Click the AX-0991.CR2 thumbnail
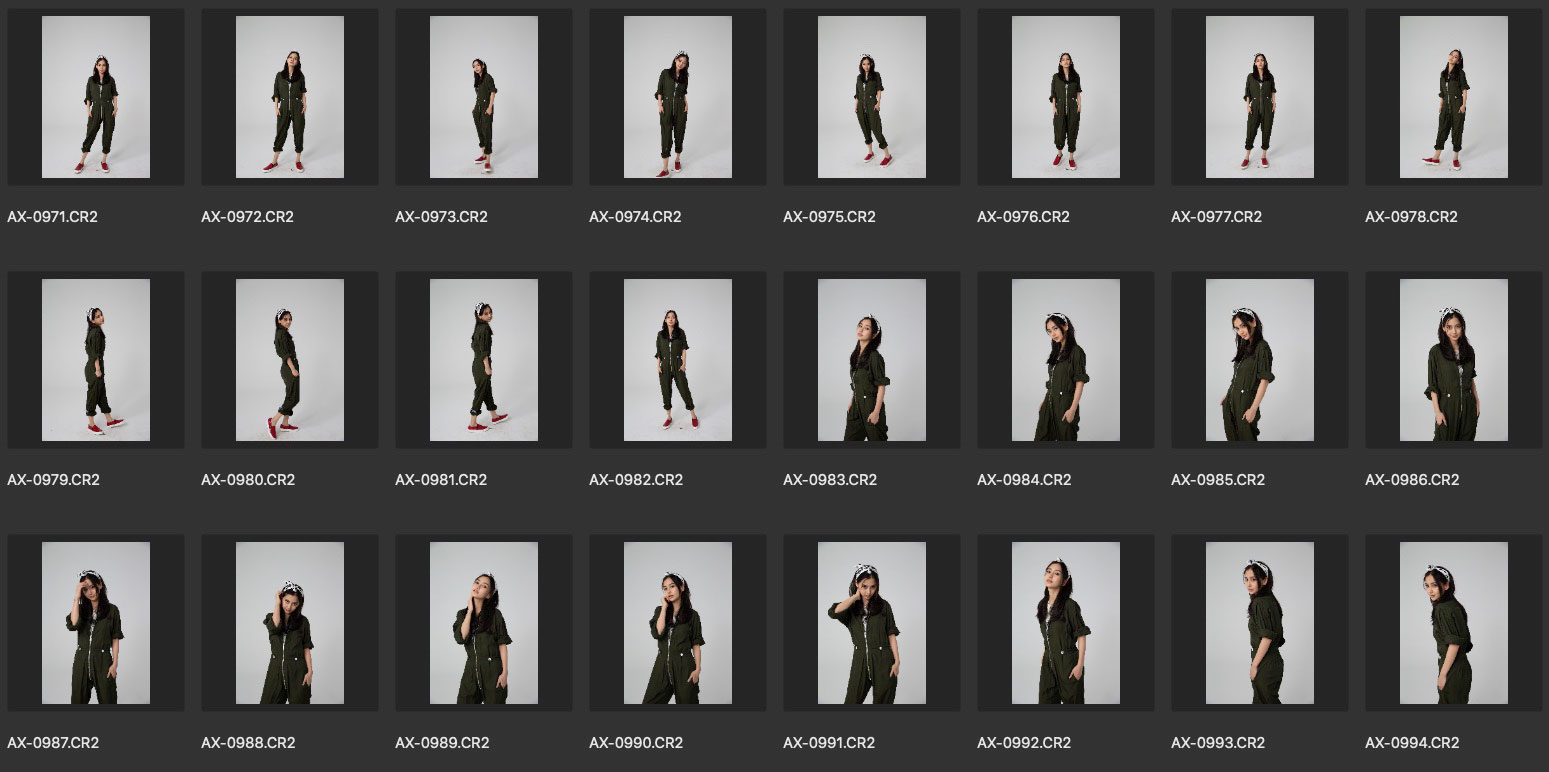Viewport: 1549px width, 772px height. [872, 623]
